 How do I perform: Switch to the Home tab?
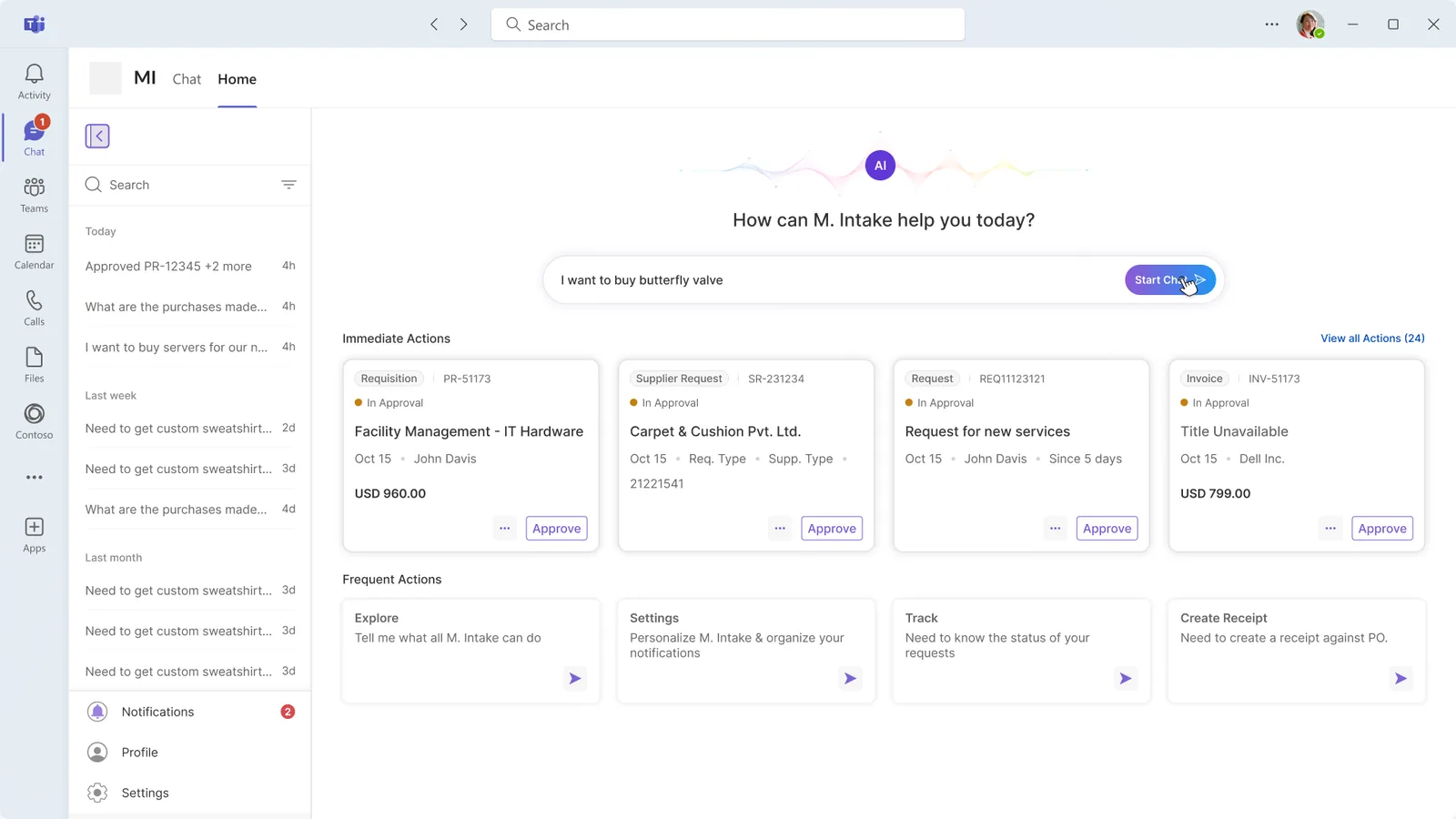pos(237,79)
